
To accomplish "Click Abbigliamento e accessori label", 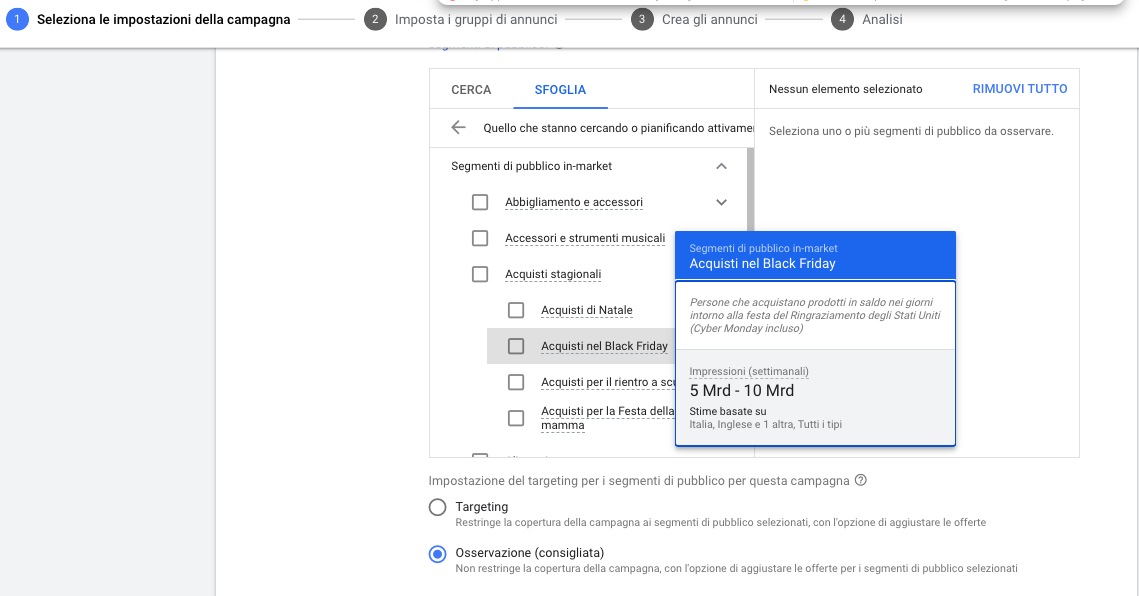I will point(574,202).
